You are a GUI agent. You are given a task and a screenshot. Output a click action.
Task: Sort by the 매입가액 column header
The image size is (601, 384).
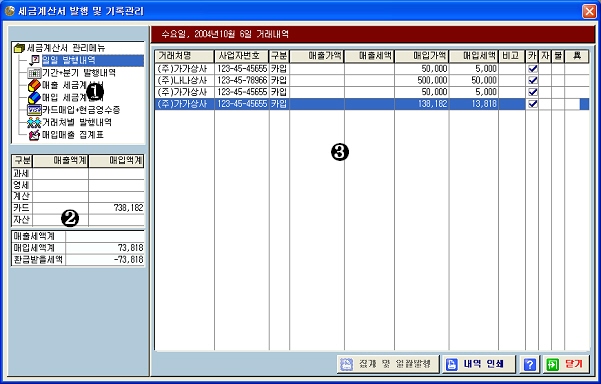422,56
